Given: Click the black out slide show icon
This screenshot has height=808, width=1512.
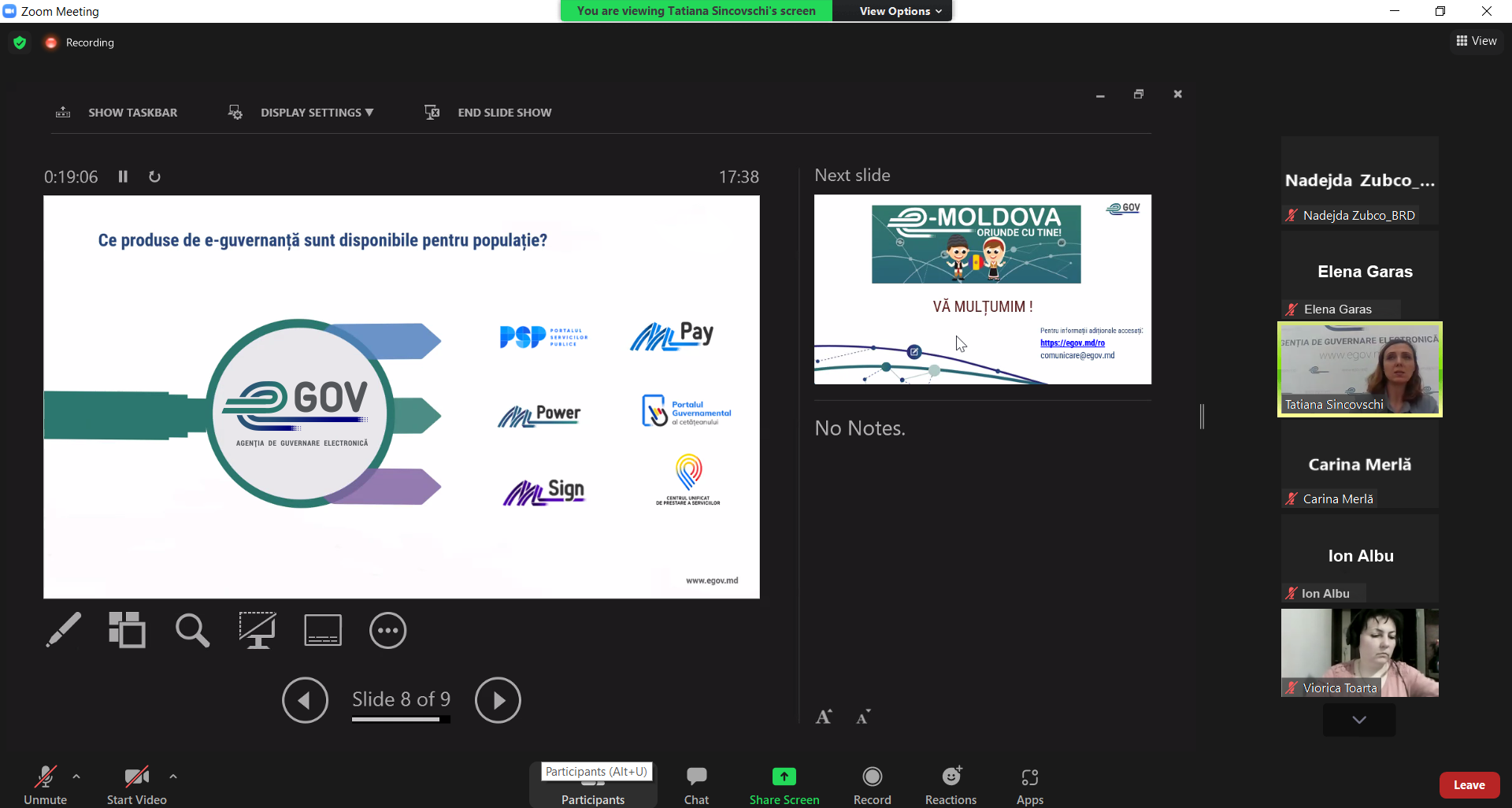Looking at the screenshot, I should click(258, 630).
